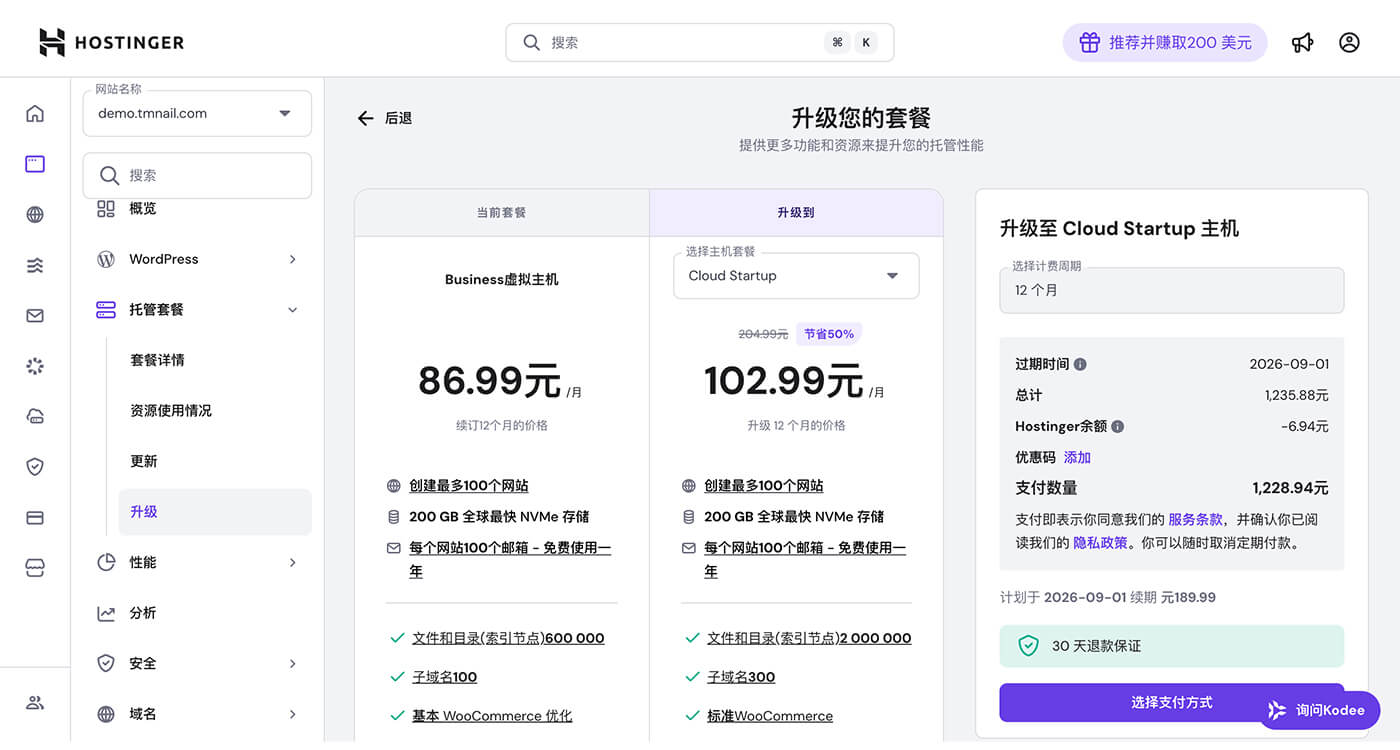Image resolution: width=1400 pixels, height=750 pixels.
Task: Click the 102.99元 upgrade price
Action: click(784, 381)
